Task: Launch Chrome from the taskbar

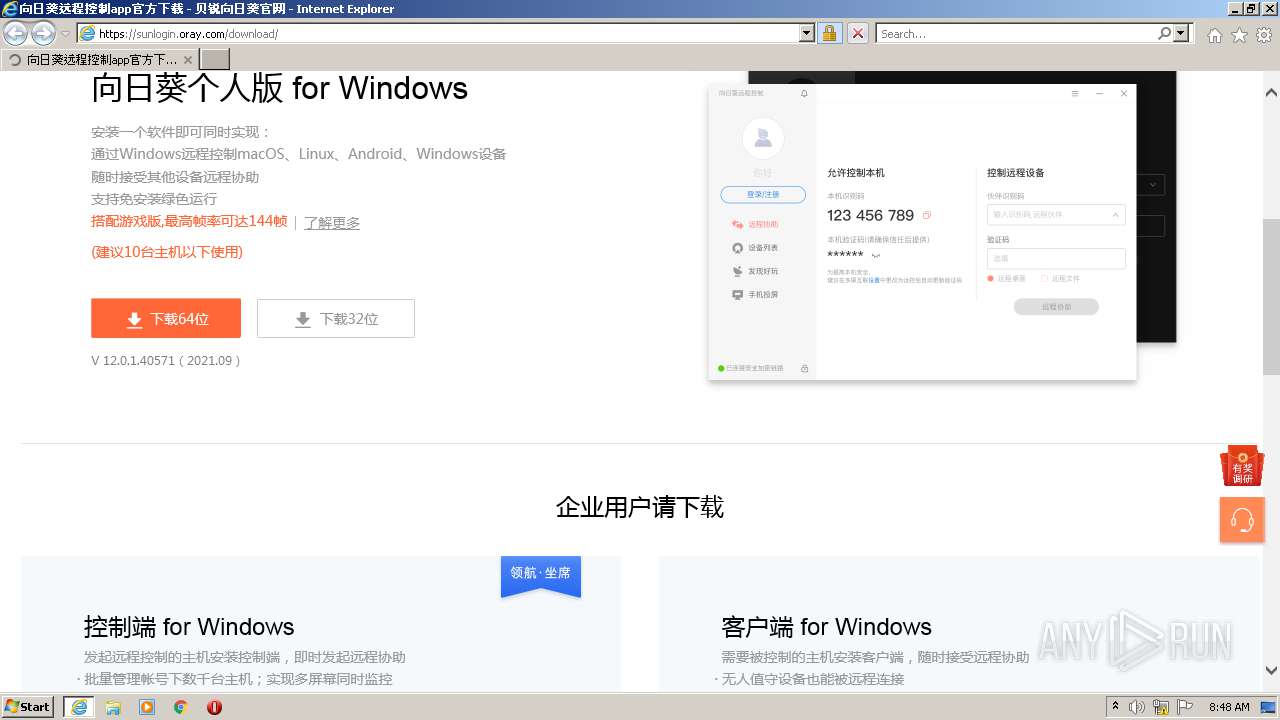Action: [181, 707]
